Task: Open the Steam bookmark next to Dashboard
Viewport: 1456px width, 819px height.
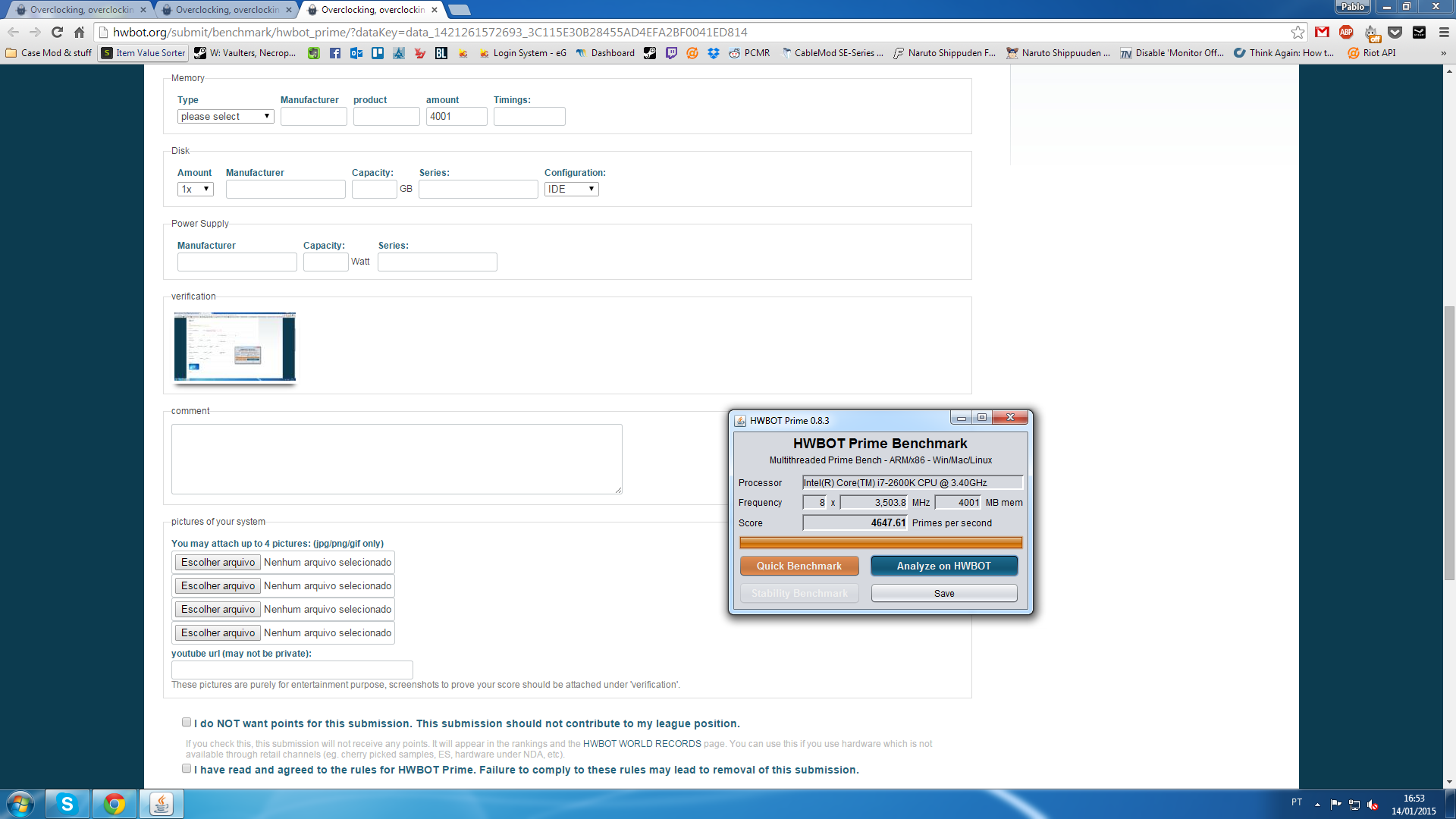Action: tap(650, 53)
